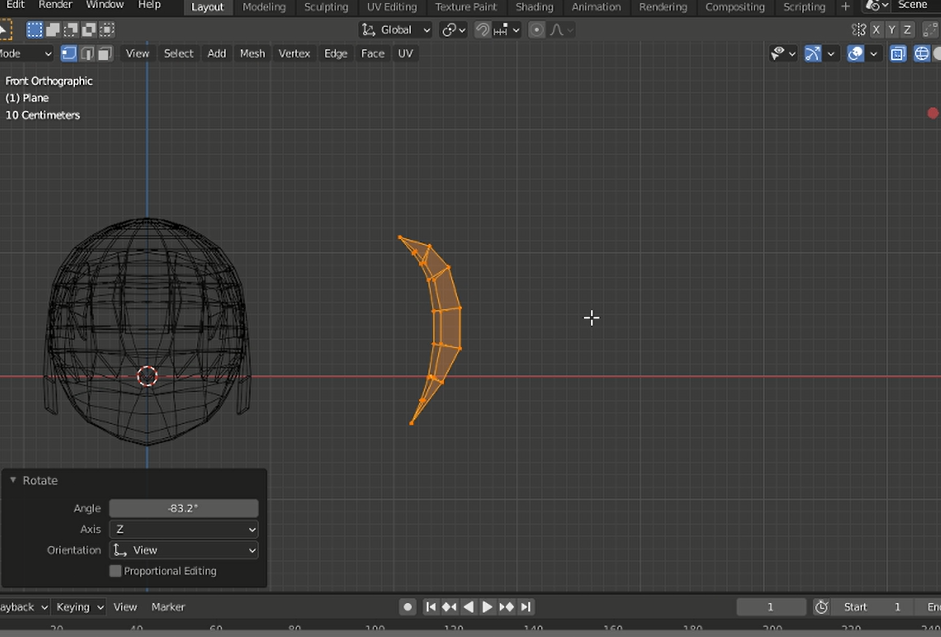The width and height of the screenshot is (941, 637).
Task: Open the Edge menu
Action: [x=335, y=53]
